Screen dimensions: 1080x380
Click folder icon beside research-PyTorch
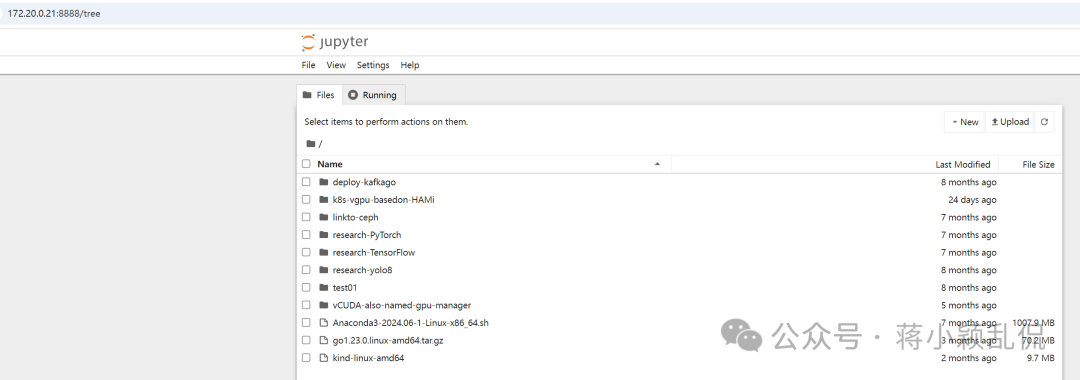coord(324,235)
